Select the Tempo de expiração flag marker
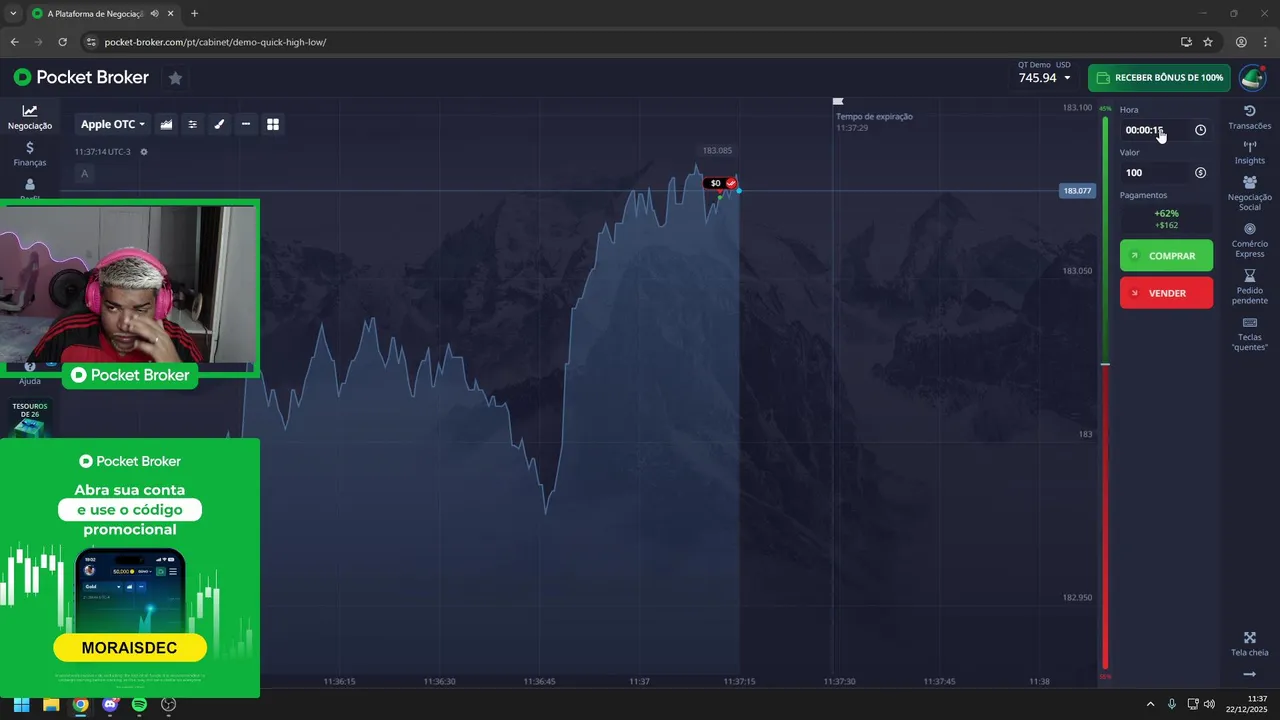Screen dimensions: 1280x720 coord(838,101)
